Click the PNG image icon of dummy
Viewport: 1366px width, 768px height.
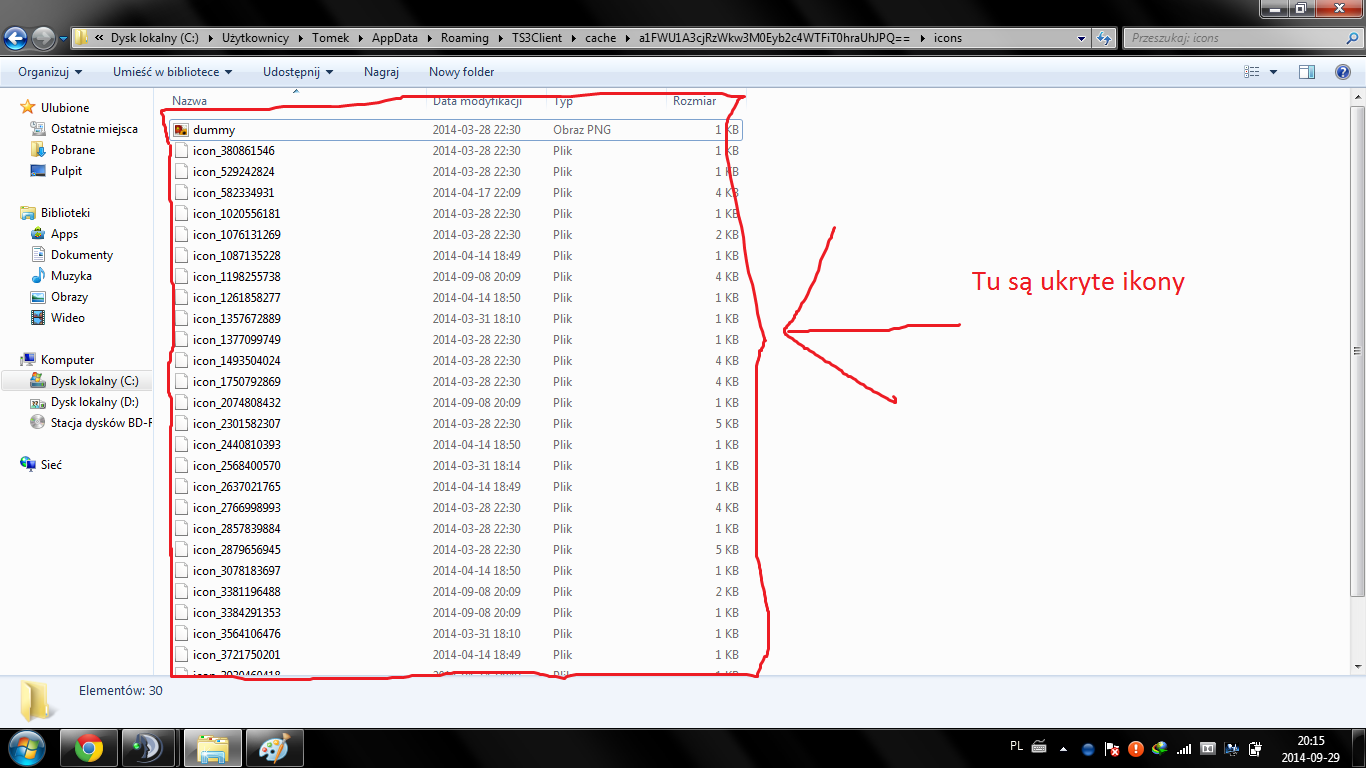181,130
